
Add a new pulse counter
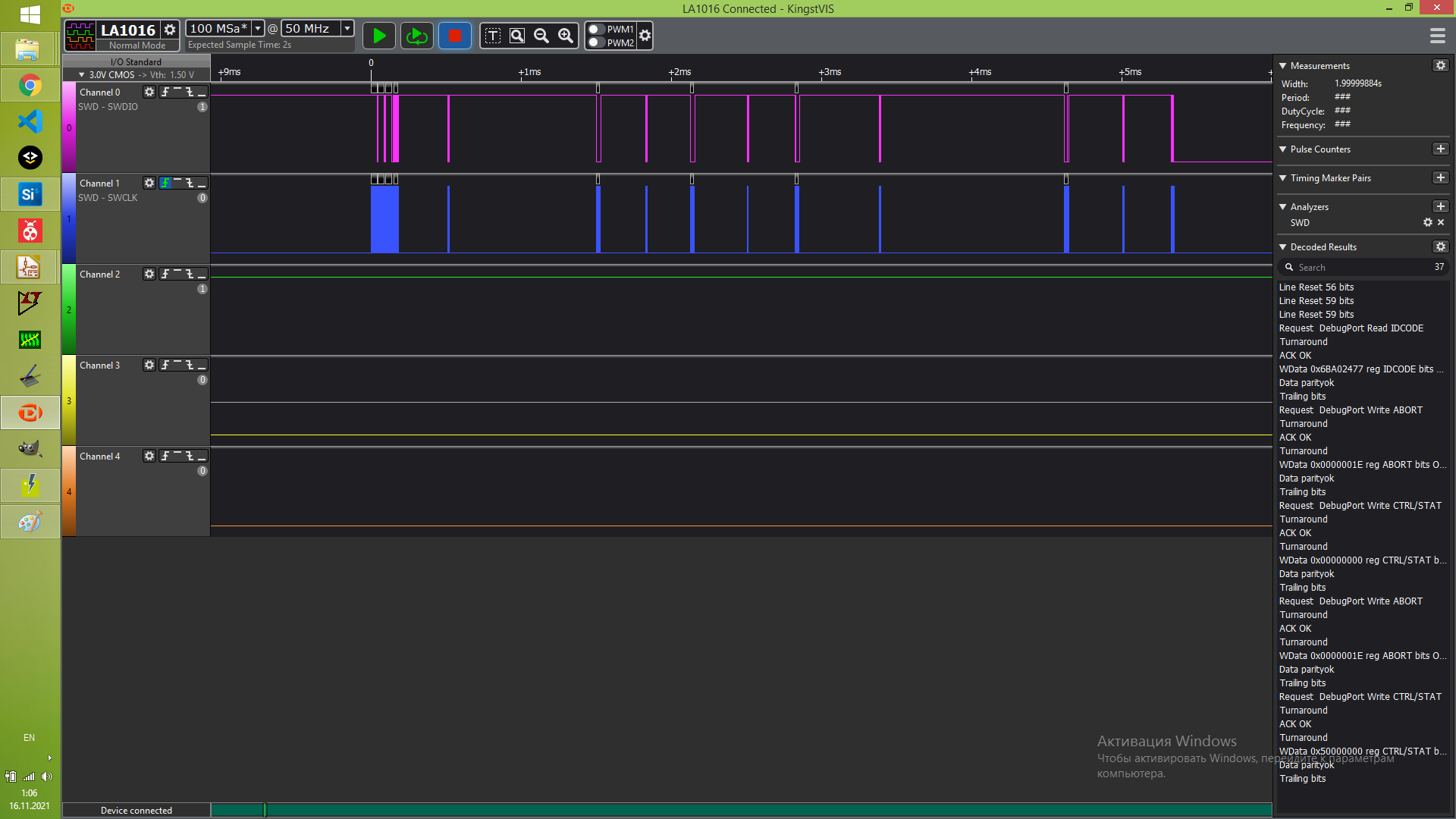coord(1441,149)
